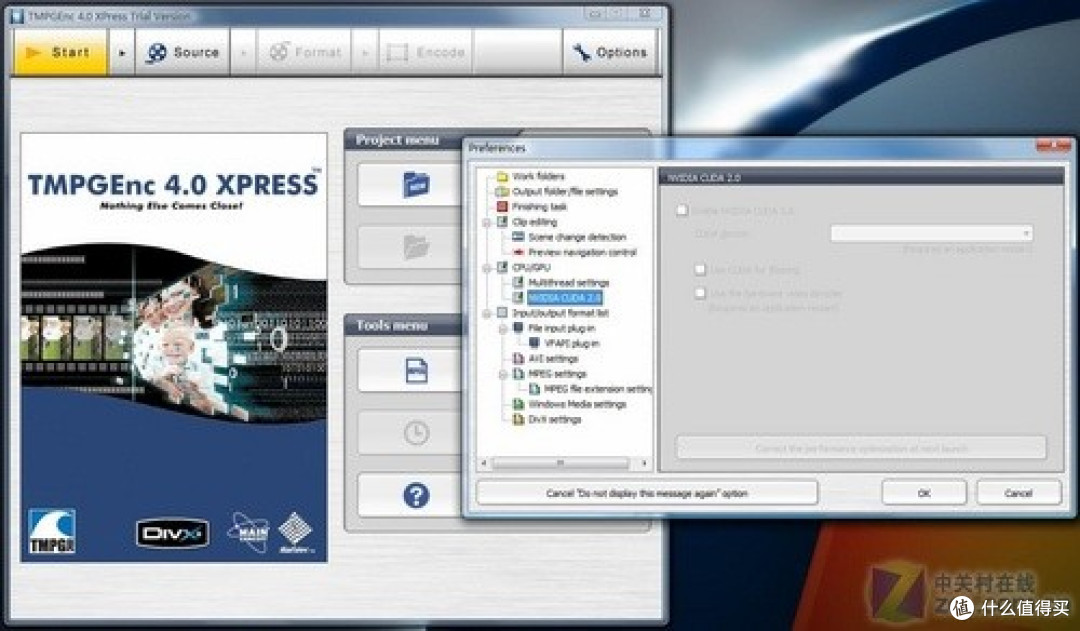1080x631 pixels.
Task: Select the highlighted NVIDIA CUDA 2.0 item
Action: pyautogui.click(x=565, y=298)
